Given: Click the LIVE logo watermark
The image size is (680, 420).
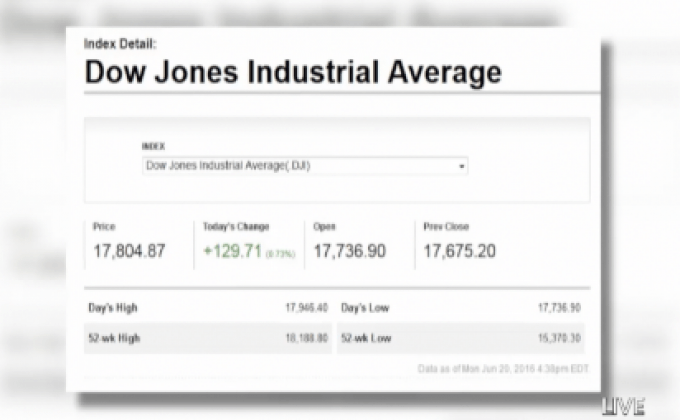Looking at the screenshot, I should tap(623, 405).
